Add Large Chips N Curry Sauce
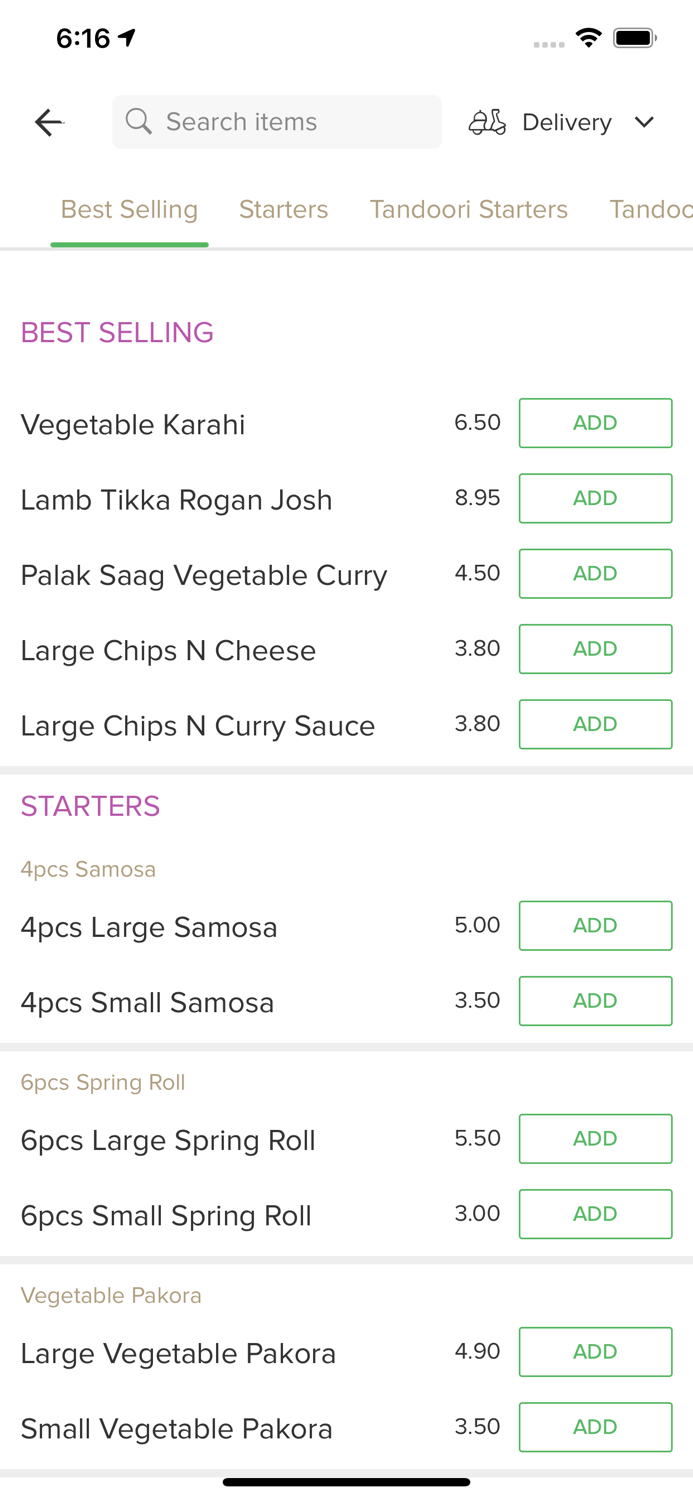 coord(595,724)
